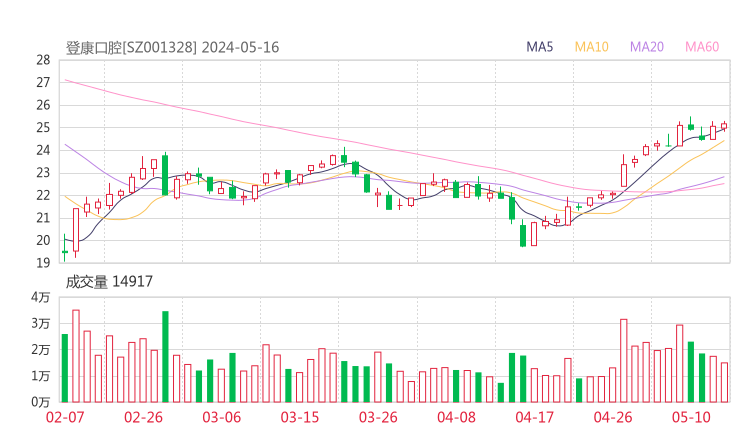
Task: Click the 20 price axis label
Action: tap(43, 240)
